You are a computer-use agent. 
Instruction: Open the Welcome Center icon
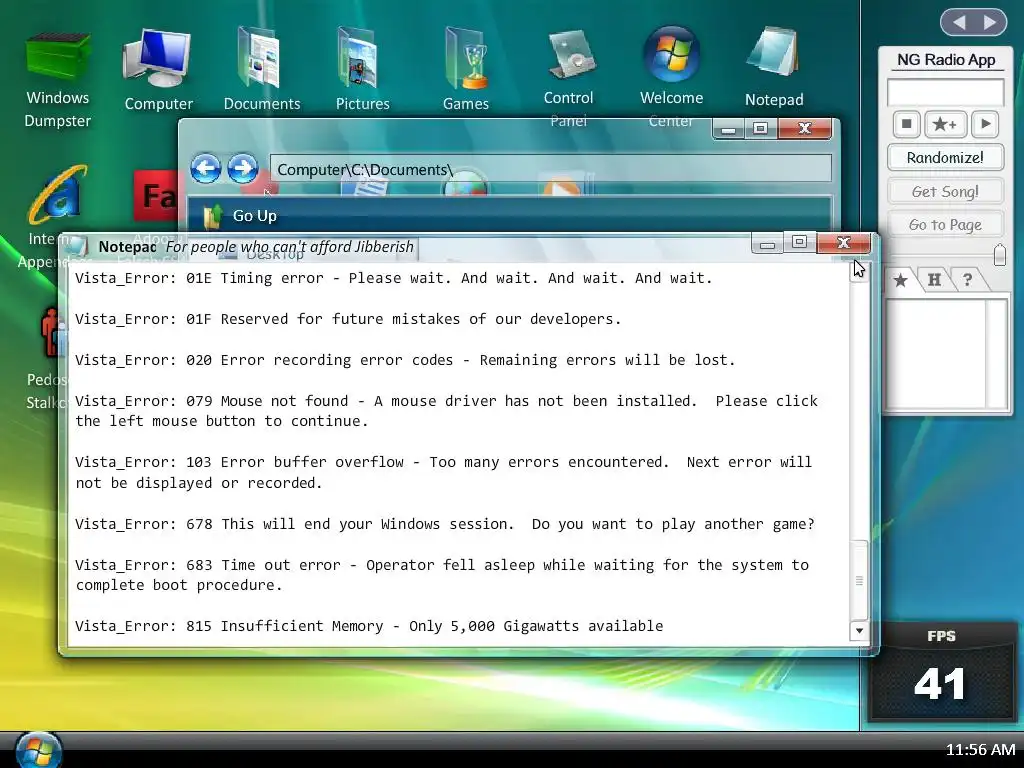point(671,77)
